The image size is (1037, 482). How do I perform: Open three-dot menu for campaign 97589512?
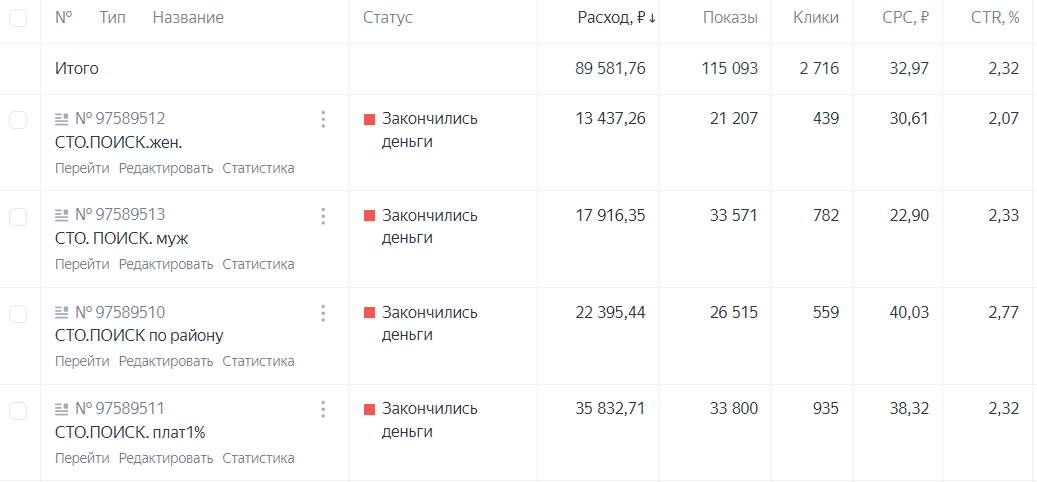click(323, 120)
